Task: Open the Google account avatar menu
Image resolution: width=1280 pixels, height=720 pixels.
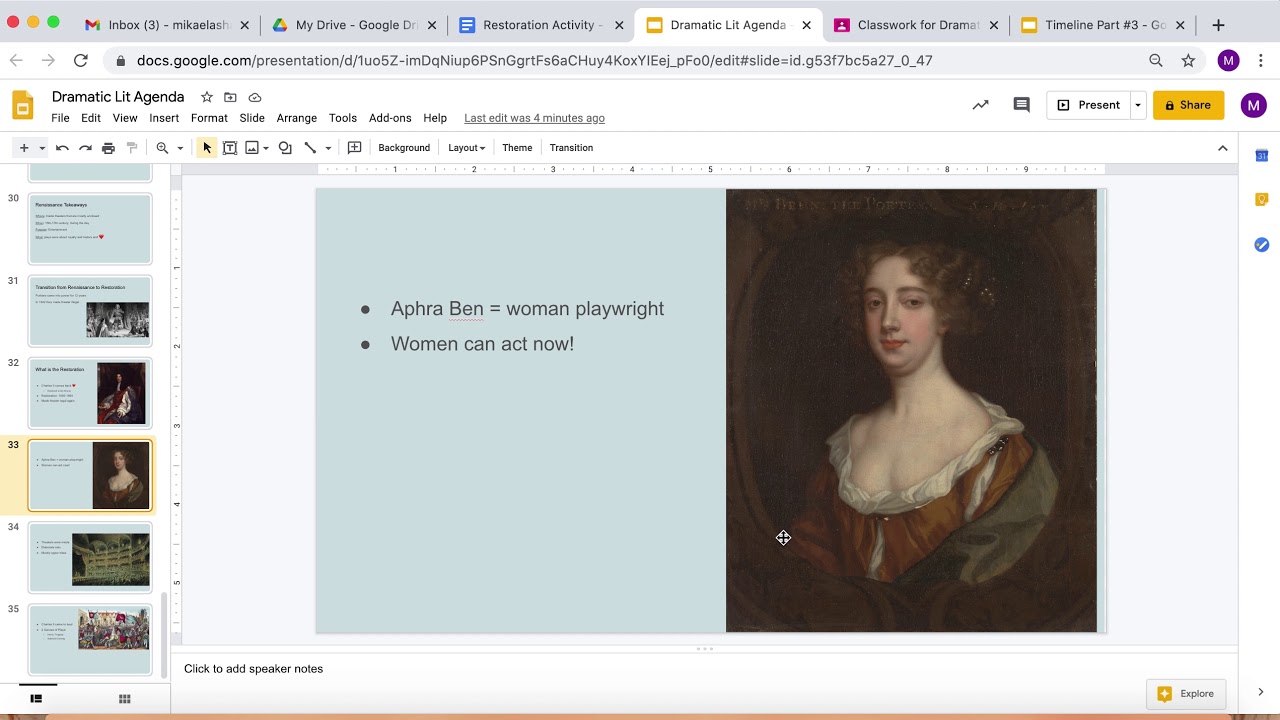Action: point(1253,105)
